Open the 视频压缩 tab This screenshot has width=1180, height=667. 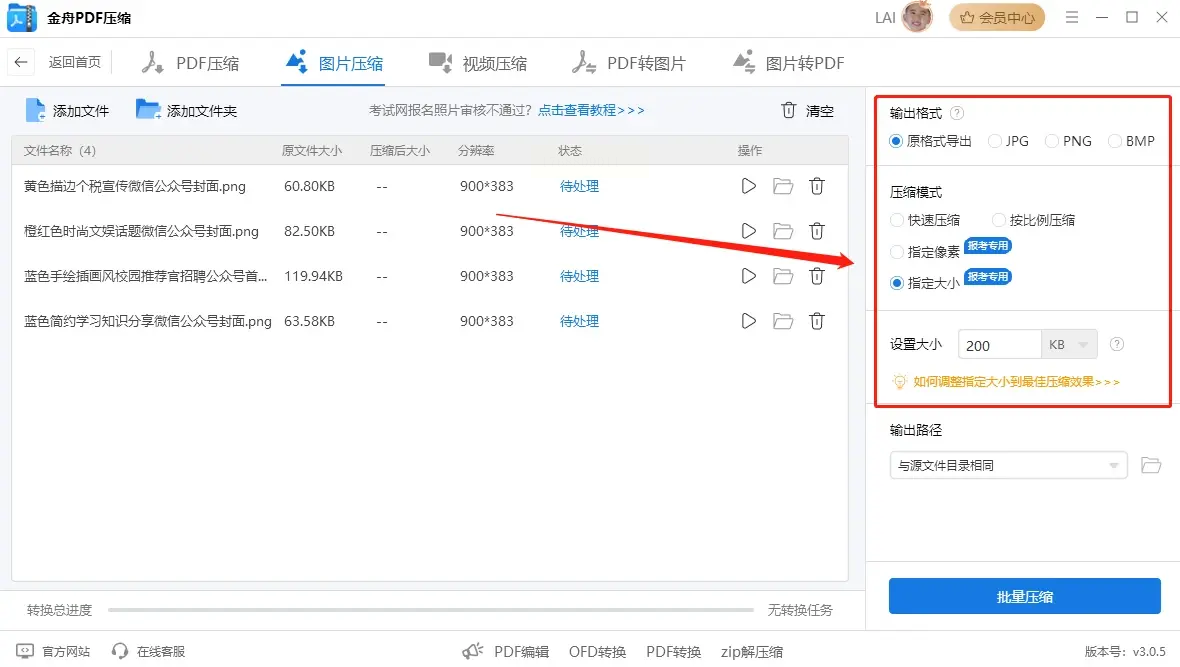pos(478,63)
